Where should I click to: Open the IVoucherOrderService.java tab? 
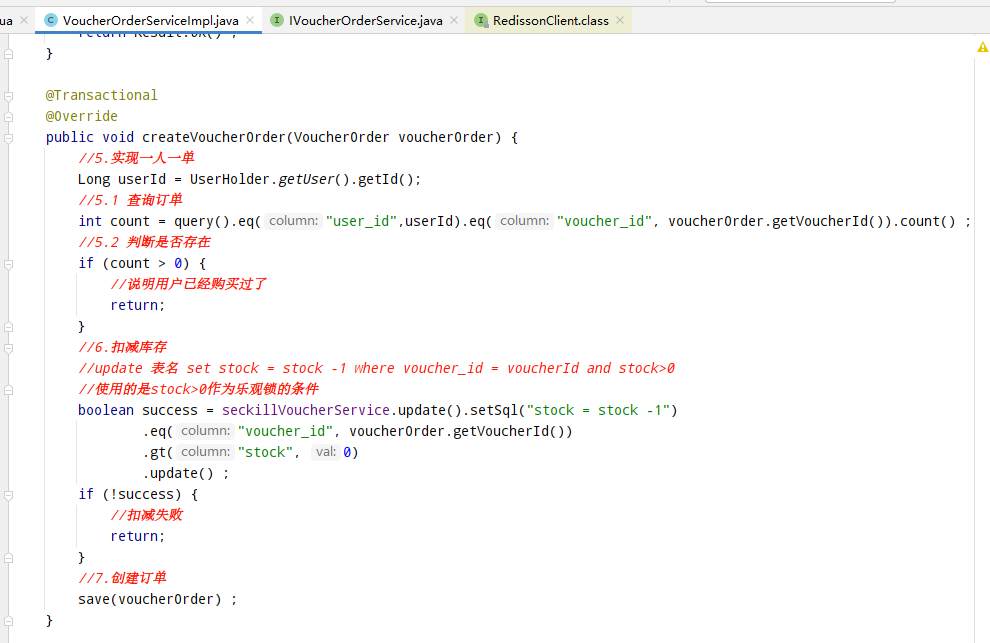(366, 20)
